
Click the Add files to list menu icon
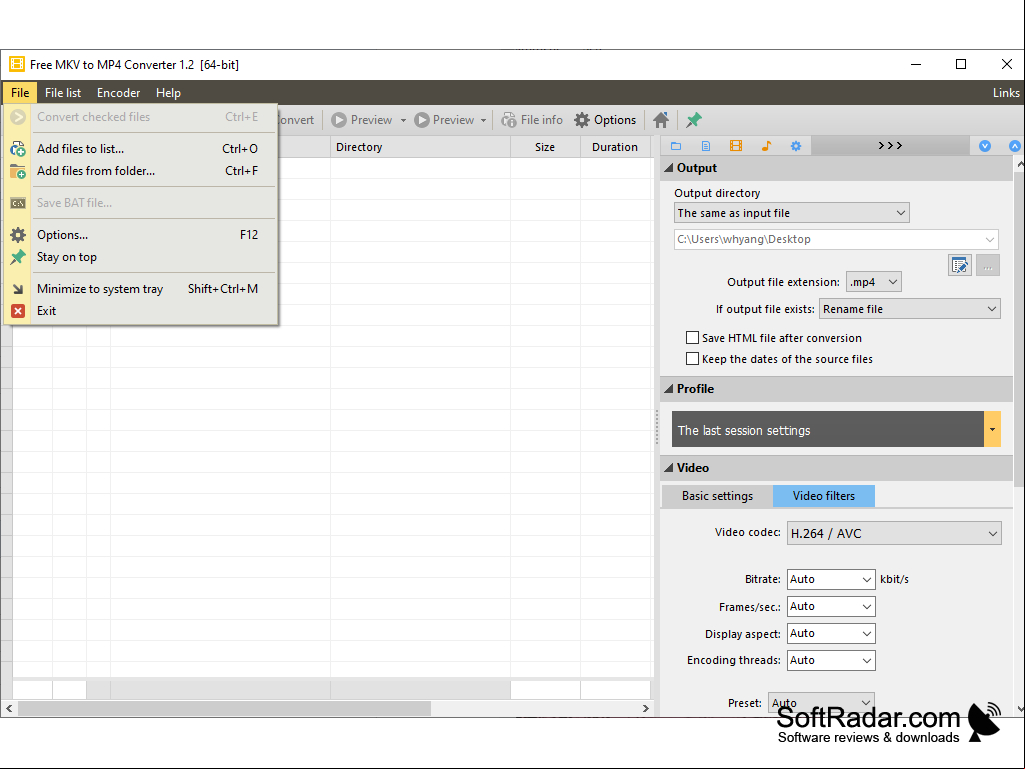point(18,148)
